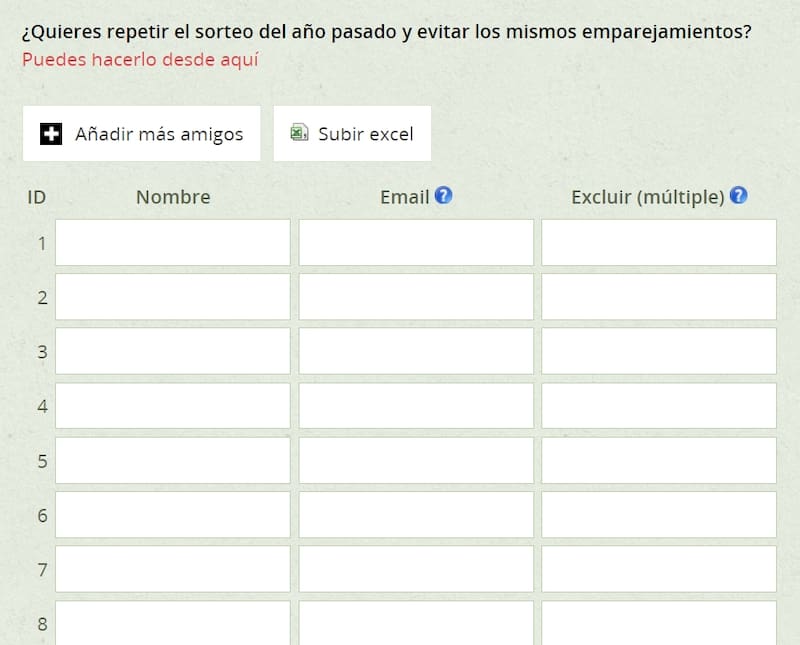Image resolution: width=800 pixels, height=645 pixels.
Task: Open the Excluir field for ID 6
Action: coord(659,514)
